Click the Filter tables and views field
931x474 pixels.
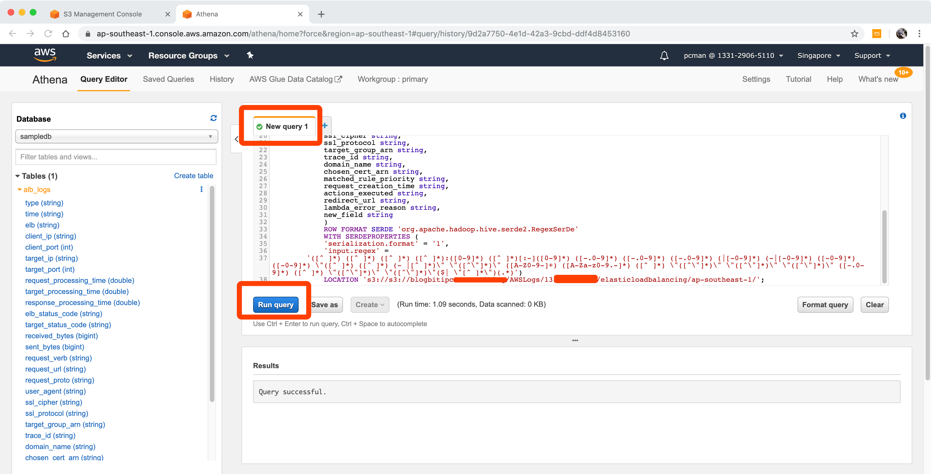(116, 157)
